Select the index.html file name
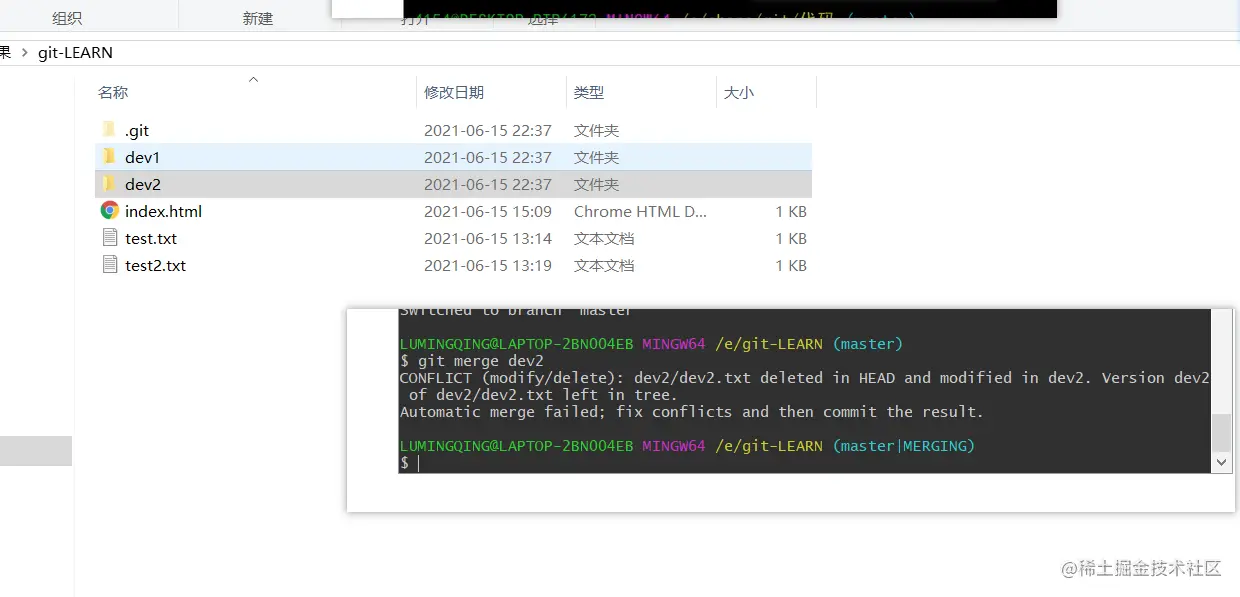This screenshot has height=597, width=1240. tap(164, 211)
